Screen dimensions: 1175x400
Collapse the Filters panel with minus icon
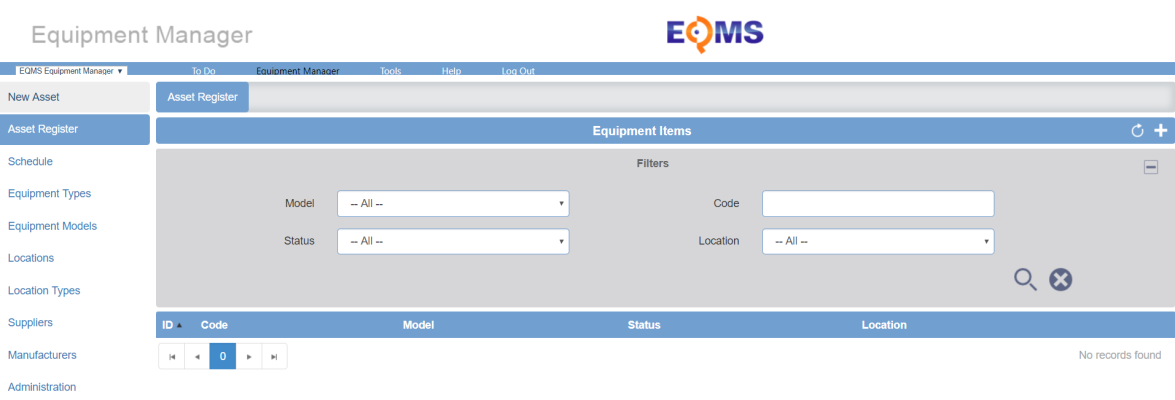point(1151,168)
